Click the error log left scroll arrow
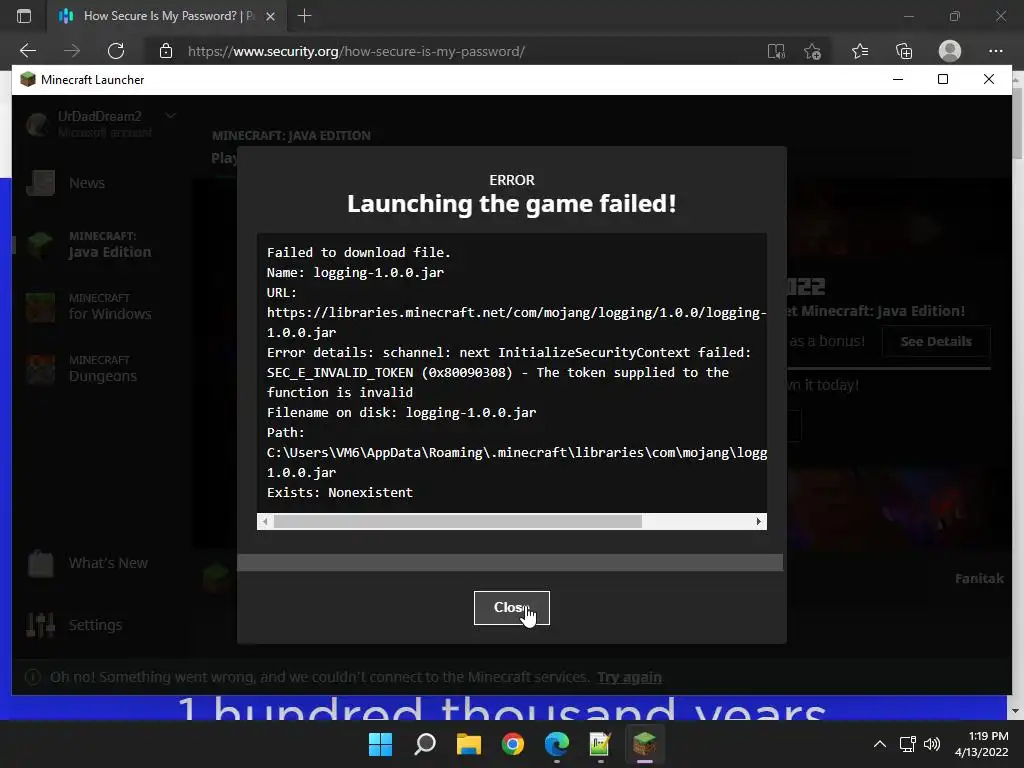The width and height of the screenshot is (1024, 768). pos(264,521)
